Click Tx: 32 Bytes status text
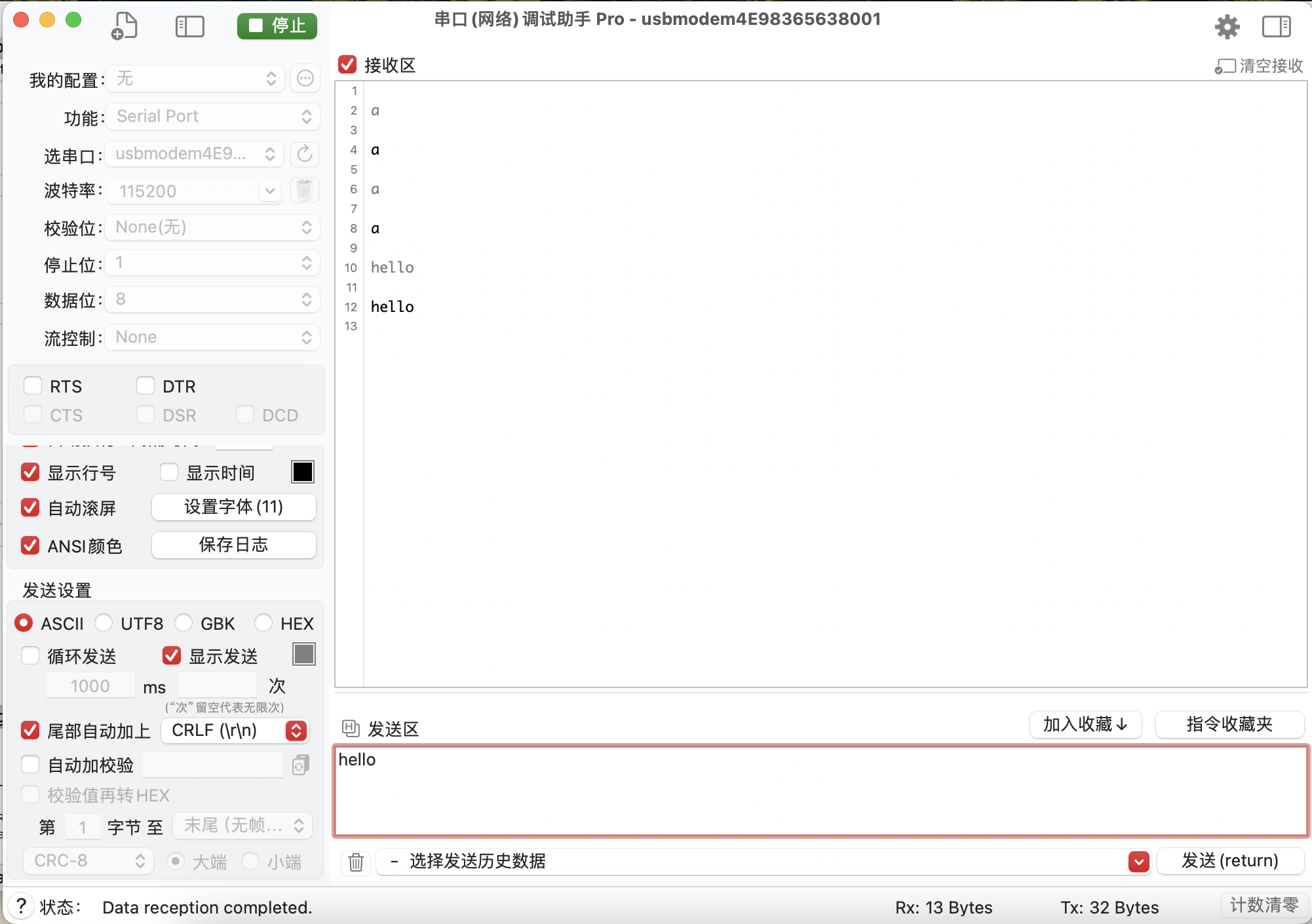The width and height of the screenshot is (1312, 924). [x=1109, y=908]
